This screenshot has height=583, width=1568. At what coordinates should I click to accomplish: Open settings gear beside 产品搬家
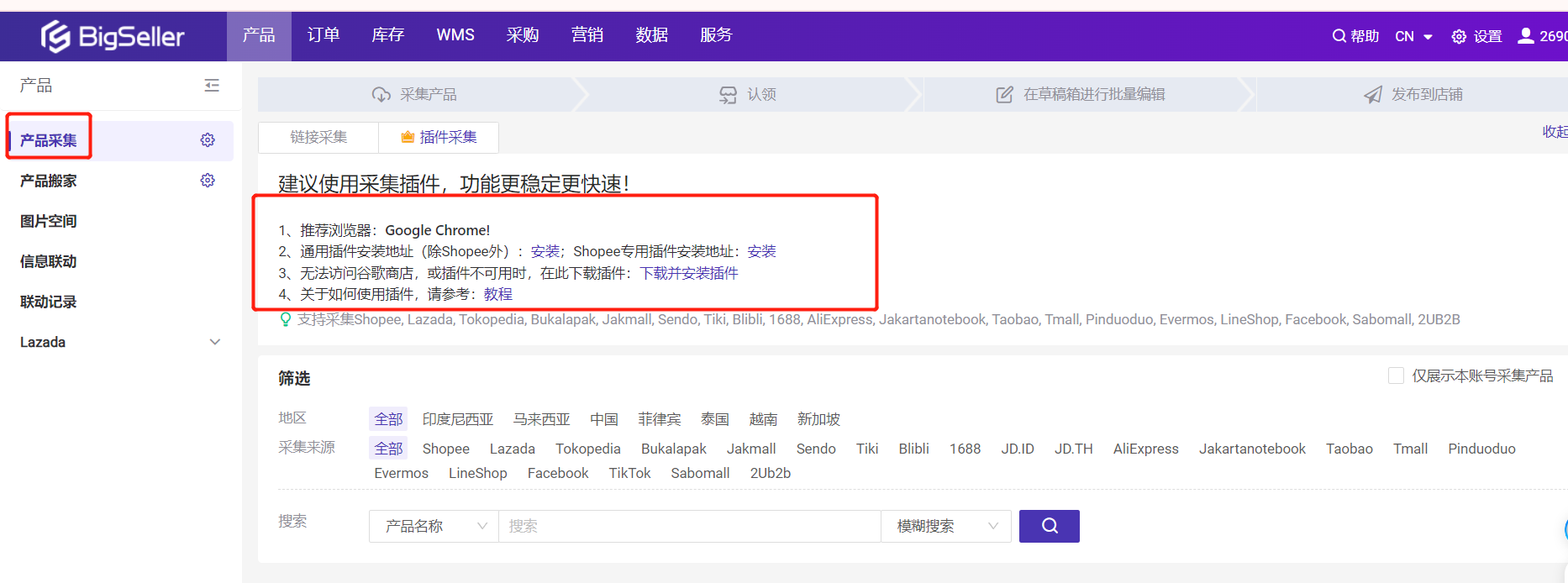208,181
